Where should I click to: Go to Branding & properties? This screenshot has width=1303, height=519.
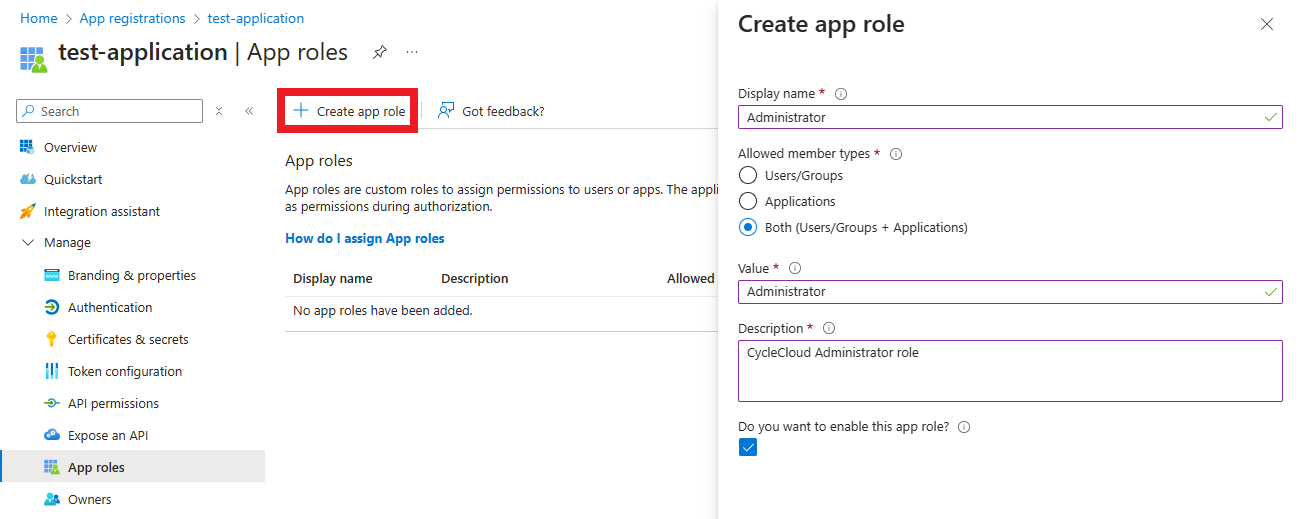[132, 275]
